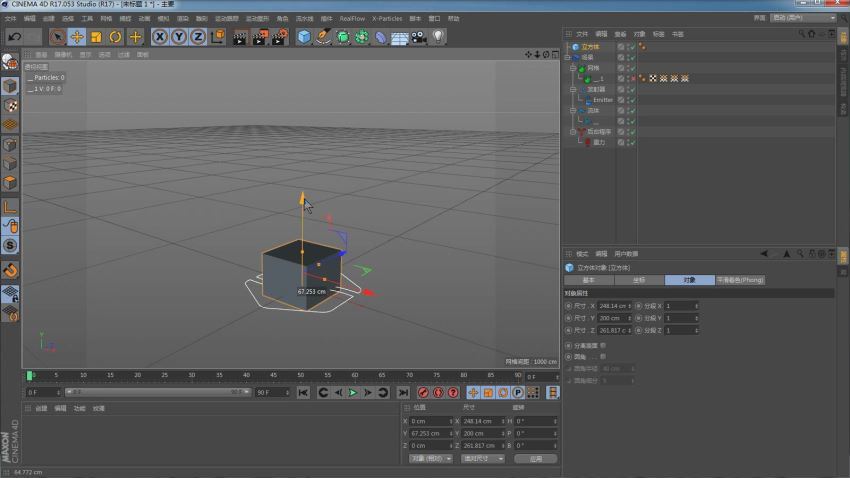Image resolution: width=850 pixels, height=478 pixels.
Task: Select the Emitter object in Object Manager
Action: click(x=602, y=100)
